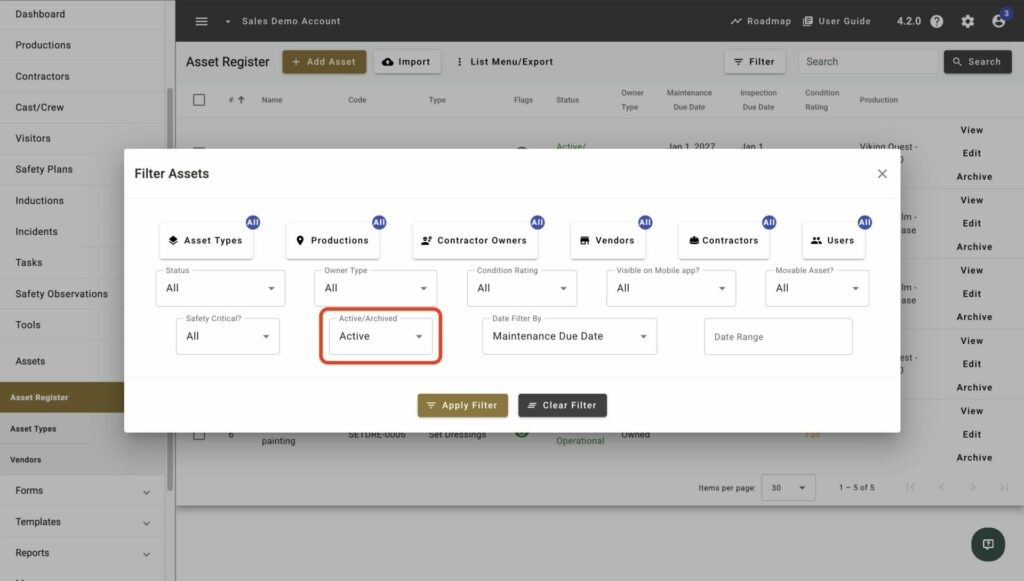Focus the Search input field
The height and width of the screenshot is (581, 1024).
(x=868, y=62)
